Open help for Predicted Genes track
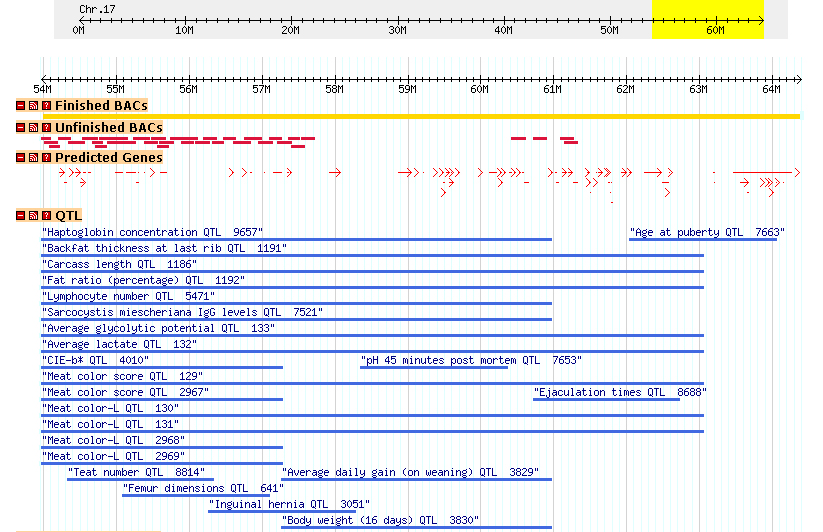The image size is (823, 532). (x=46, y=158)
